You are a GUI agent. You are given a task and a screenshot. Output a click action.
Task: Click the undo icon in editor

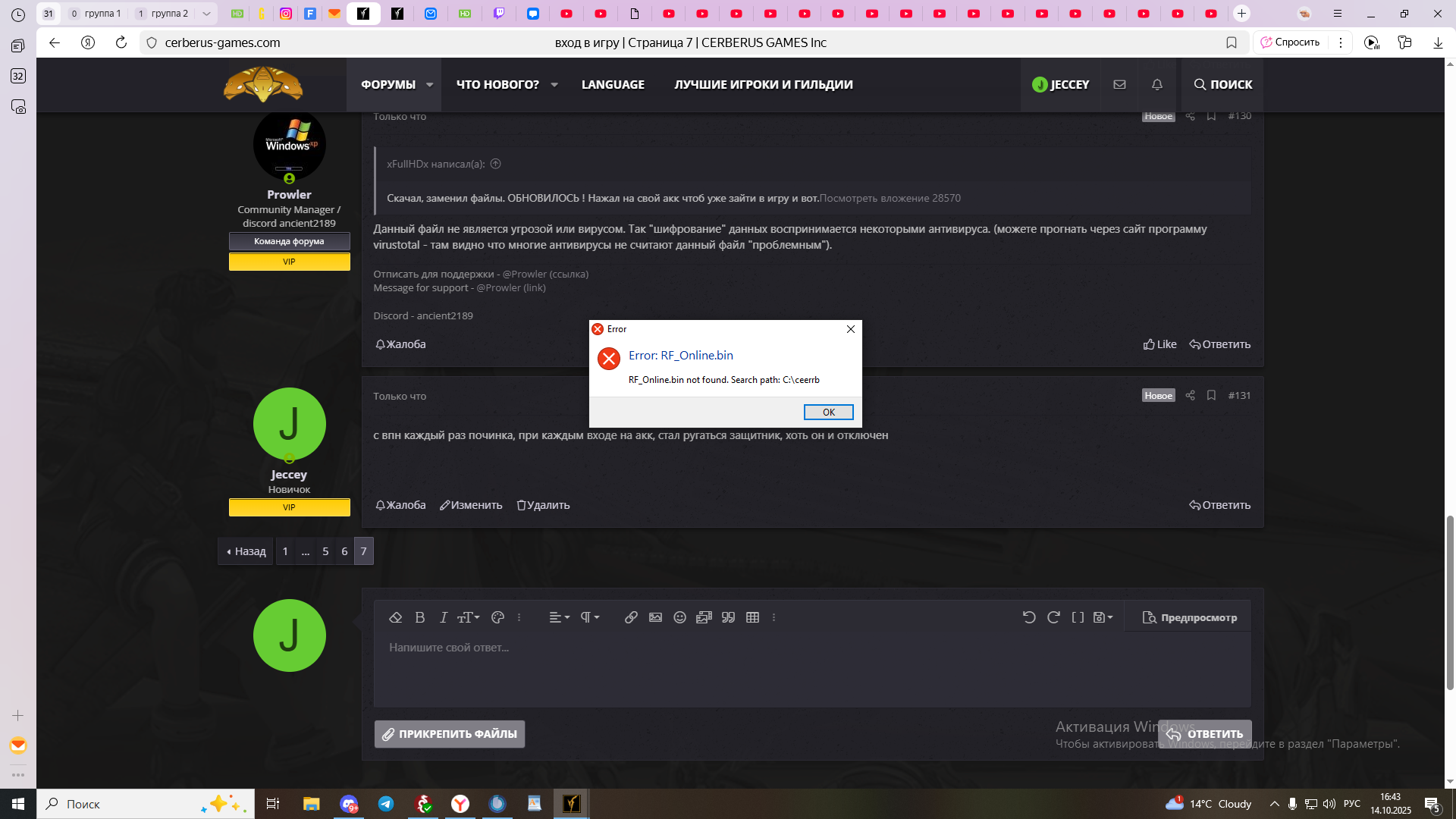click(1029, 617)
